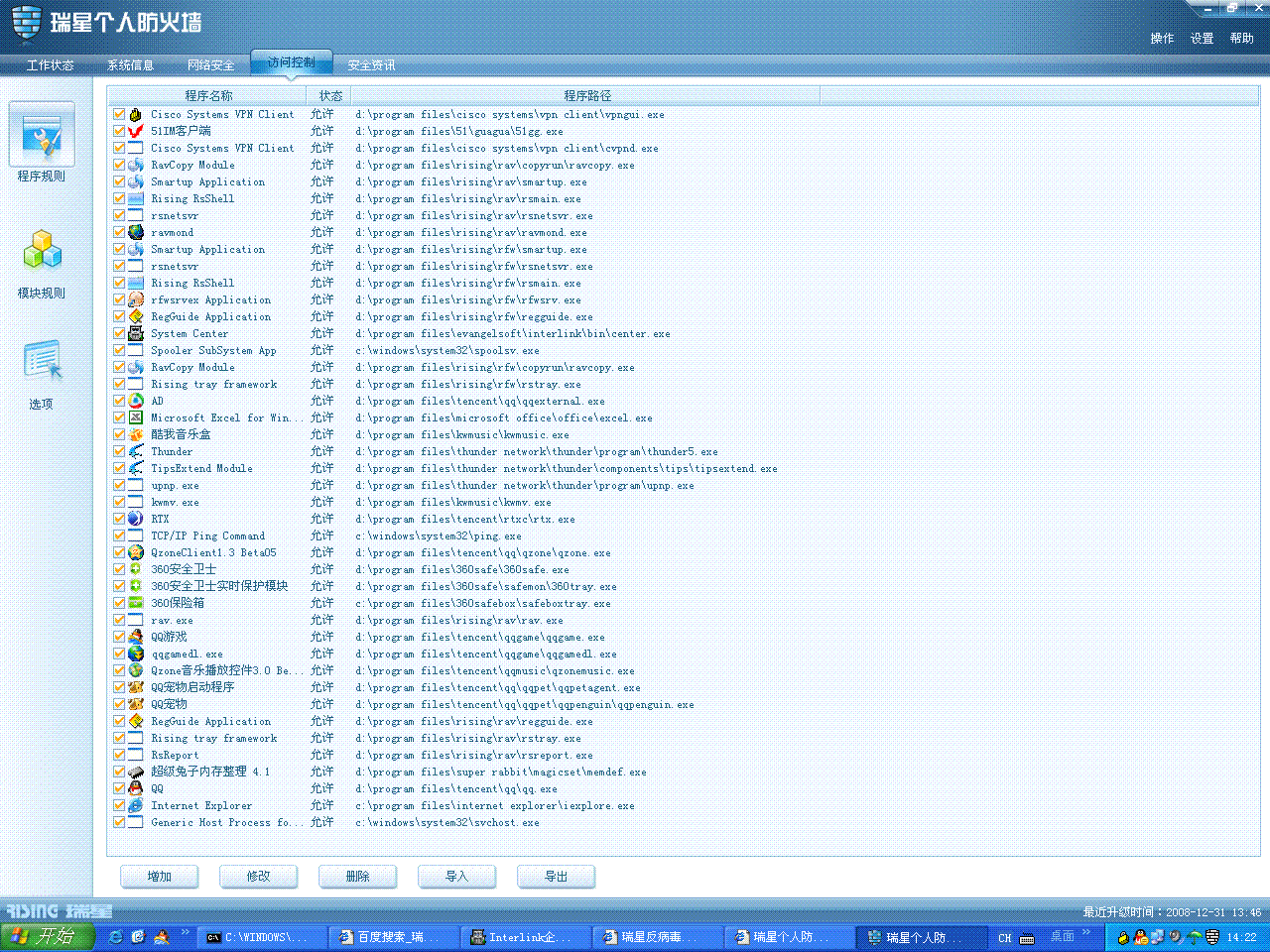Image resolution: width=1270 pixels, height=952 pixels.
Task: Open the 程序规则 section in the sidebar
Action: tap(42, 143)
